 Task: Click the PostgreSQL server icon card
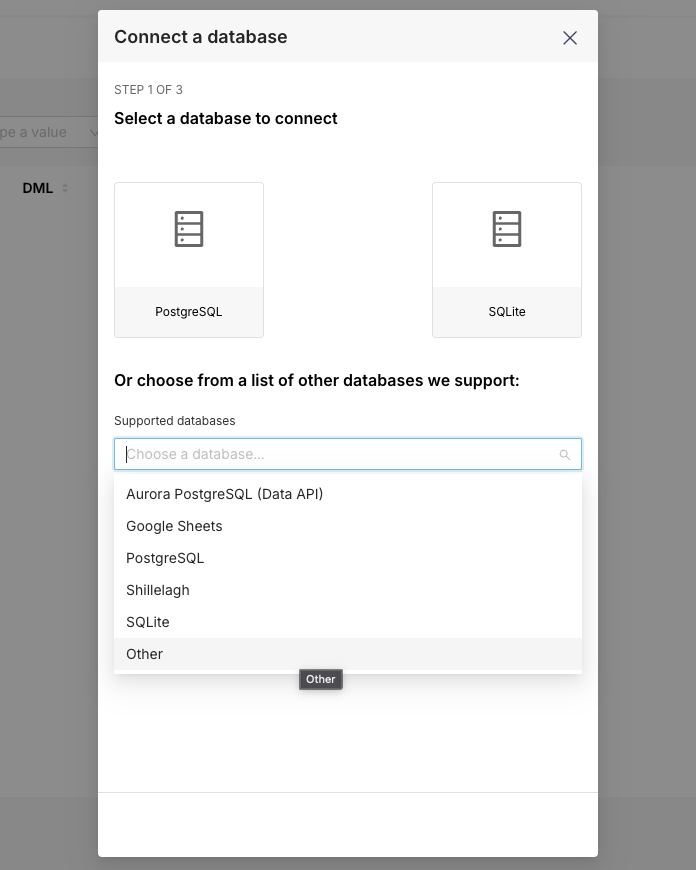tap(189, 230)
